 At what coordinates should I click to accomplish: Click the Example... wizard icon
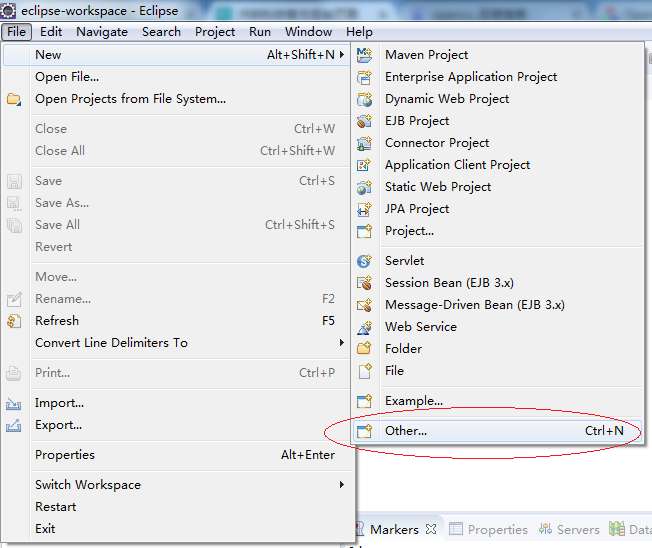point(364,401)
